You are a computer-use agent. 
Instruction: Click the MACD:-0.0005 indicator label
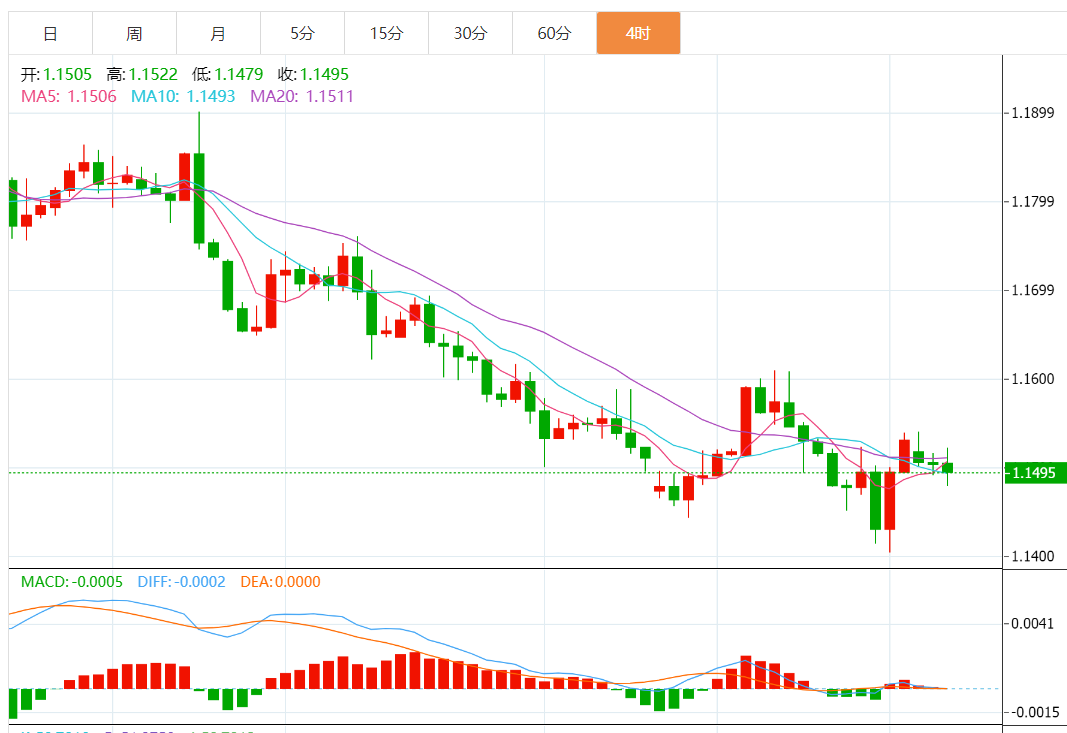[x=71, y=582]
